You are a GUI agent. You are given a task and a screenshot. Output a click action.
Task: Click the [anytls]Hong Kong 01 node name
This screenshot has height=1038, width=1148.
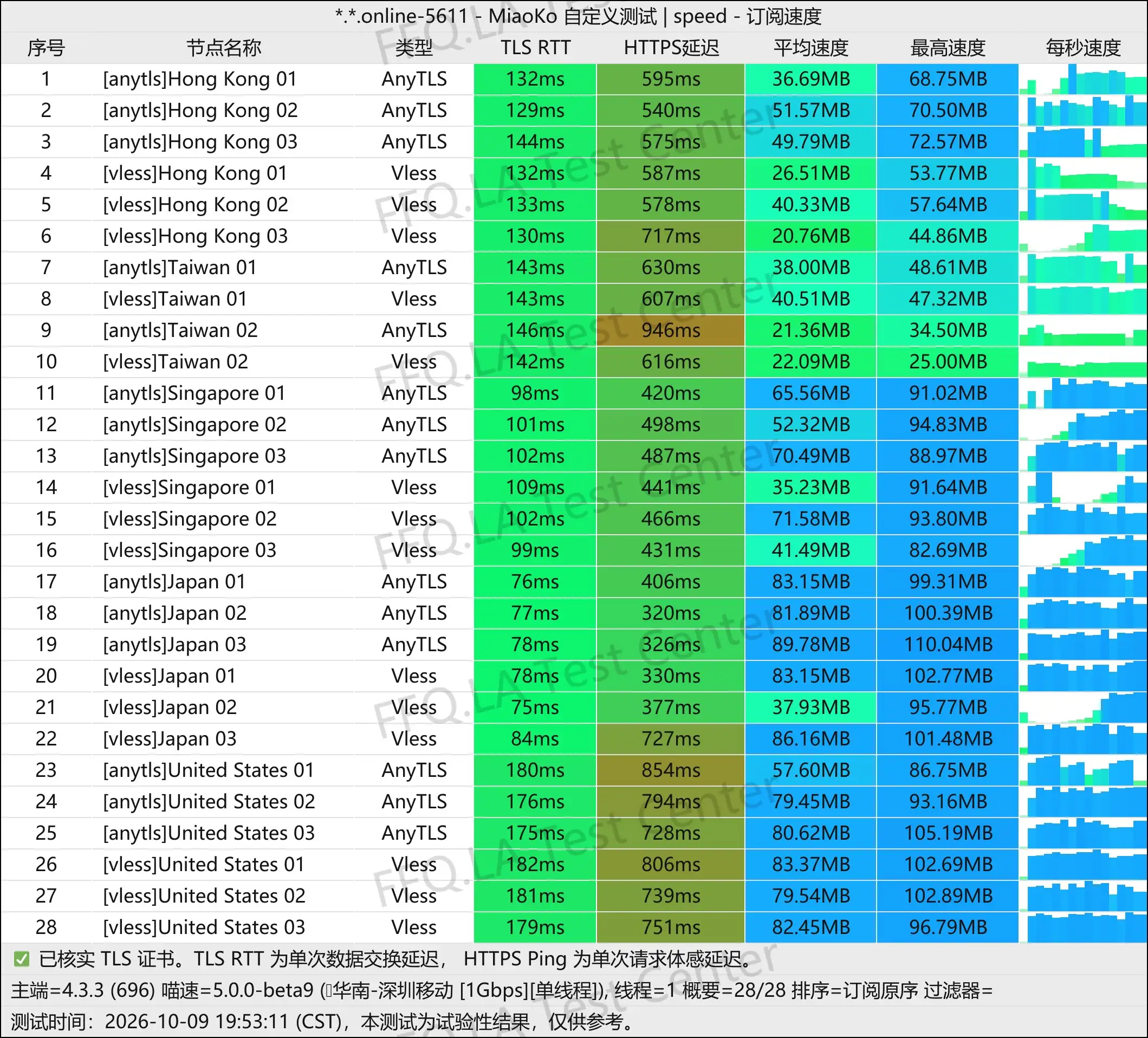pos(200,79)
